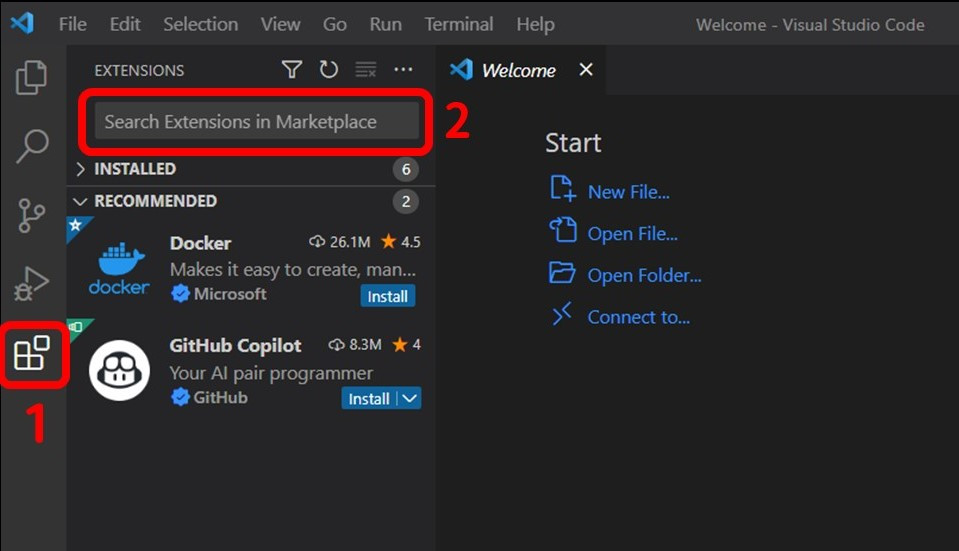Open dropdown arrow beside Copilot Install
The height and width of the screenshot is (551, 959).
point(410,399)
